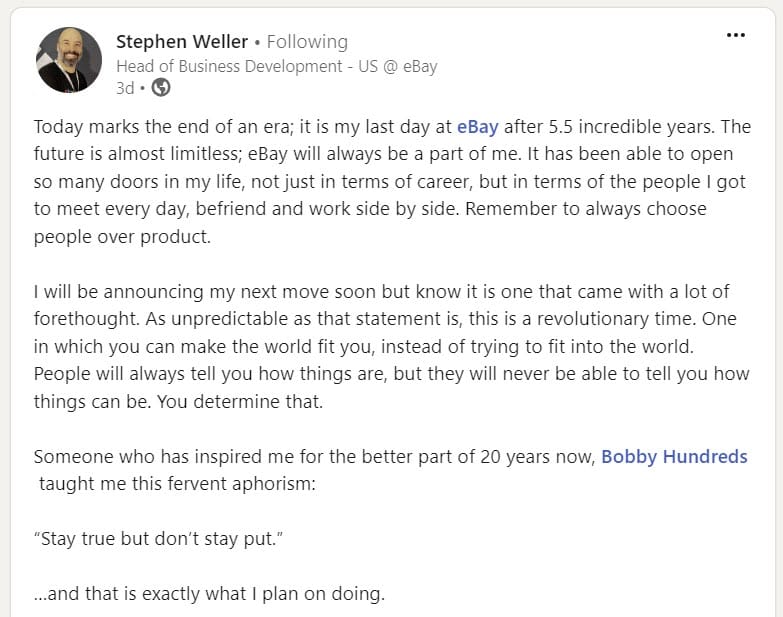Open Stephen Weller's profile photo
The width and height of the screenshot is (783, 617).
point(69,60)
